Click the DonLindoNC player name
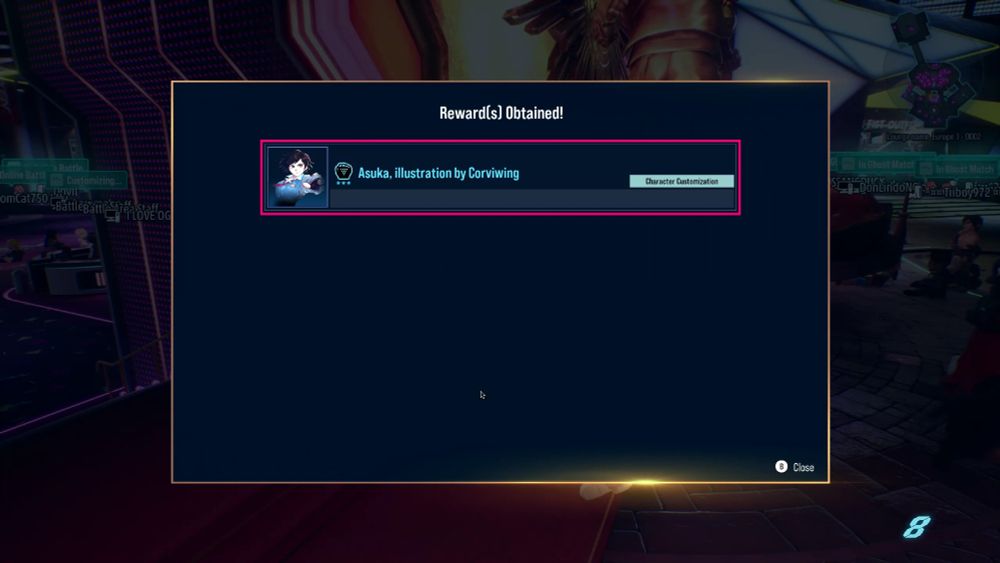 coord(891,188)
